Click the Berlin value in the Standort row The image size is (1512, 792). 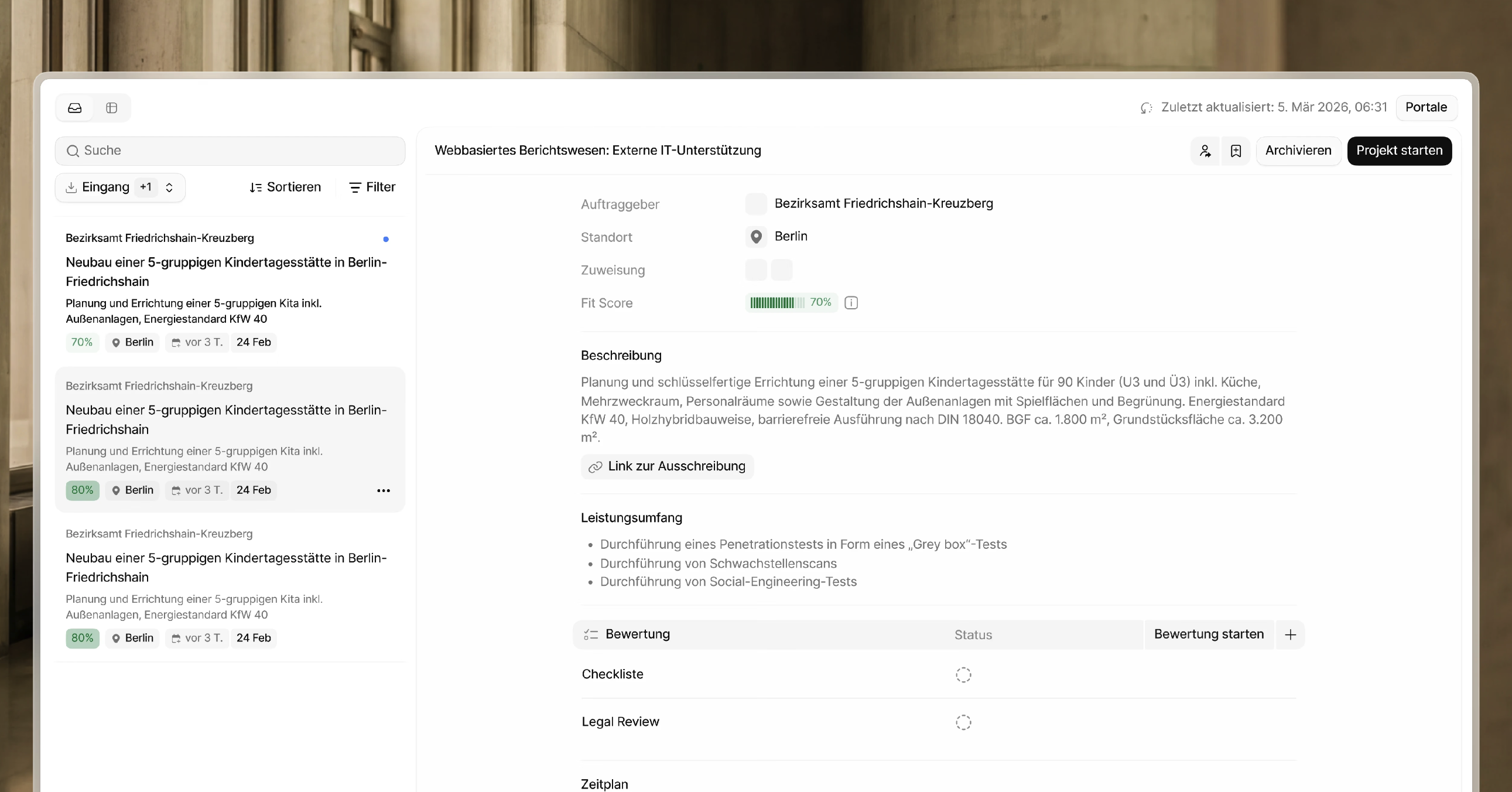tap(791, 237)
